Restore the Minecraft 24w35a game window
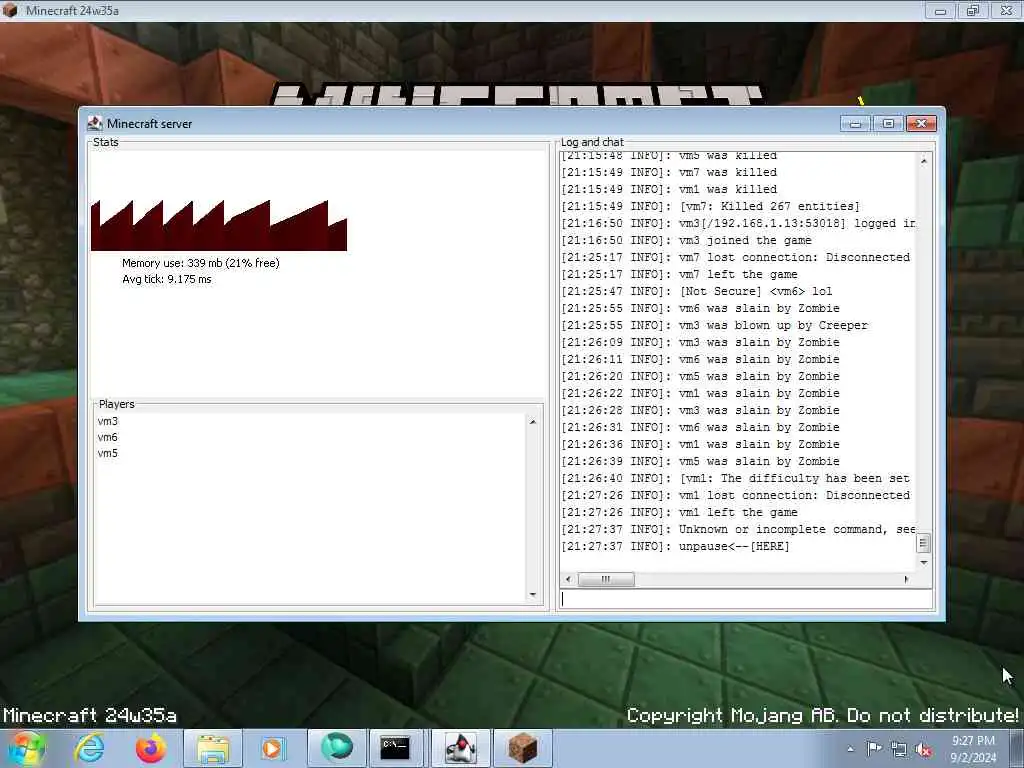Image resolution: width=1024 pixels, height=768 pixels. (x=973, y=10)
